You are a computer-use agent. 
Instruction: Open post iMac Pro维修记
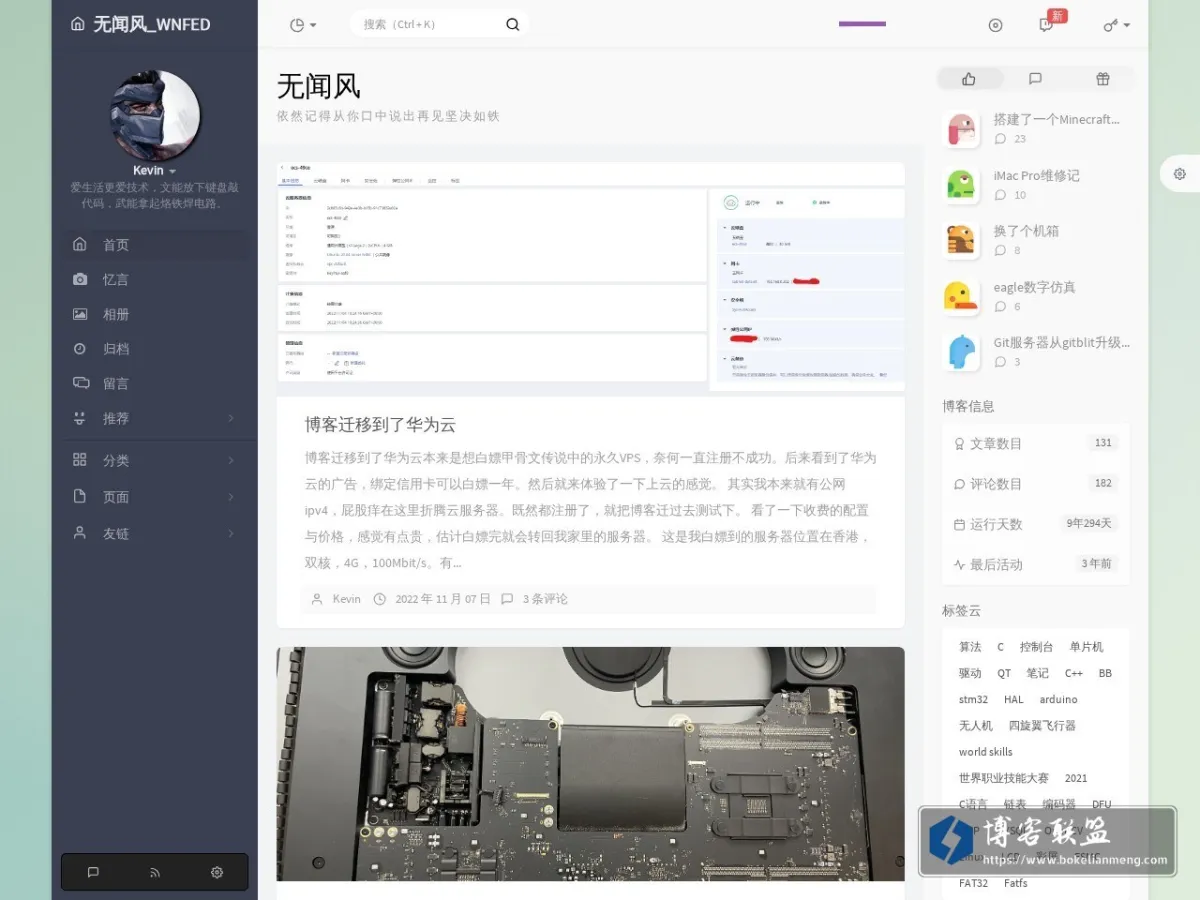pos(1036,175)
